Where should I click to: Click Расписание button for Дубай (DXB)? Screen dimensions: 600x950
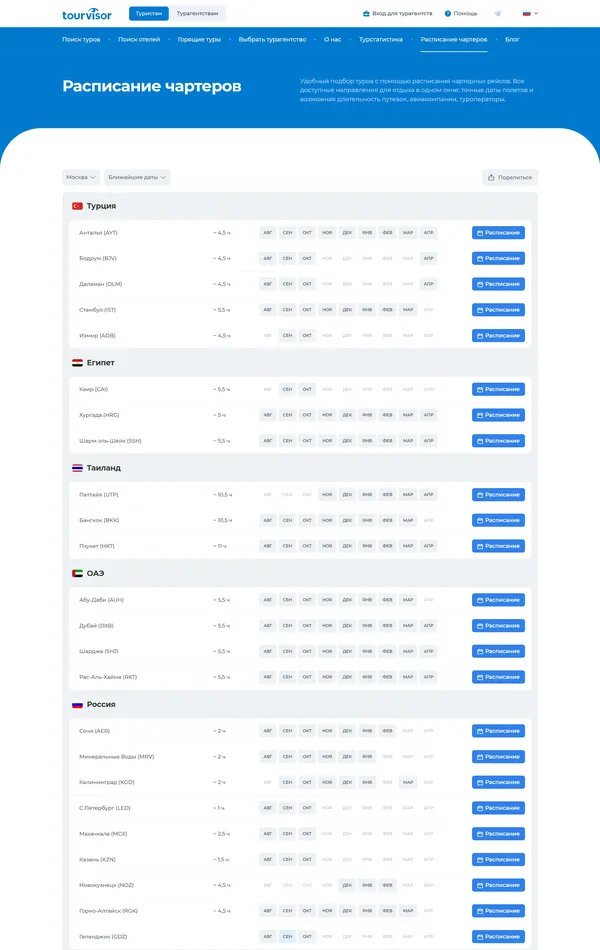499,625
